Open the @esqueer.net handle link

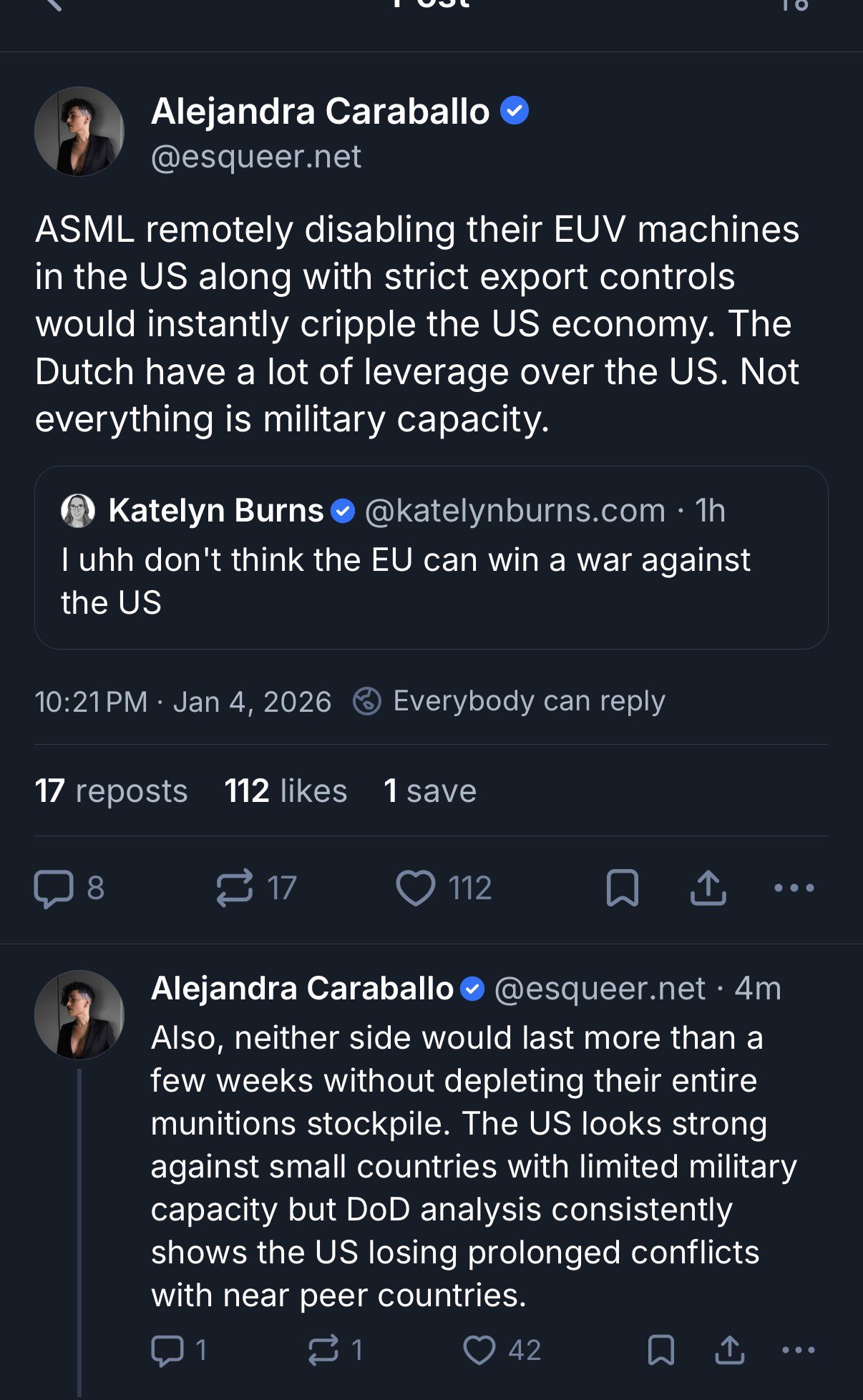click(256, 157)
